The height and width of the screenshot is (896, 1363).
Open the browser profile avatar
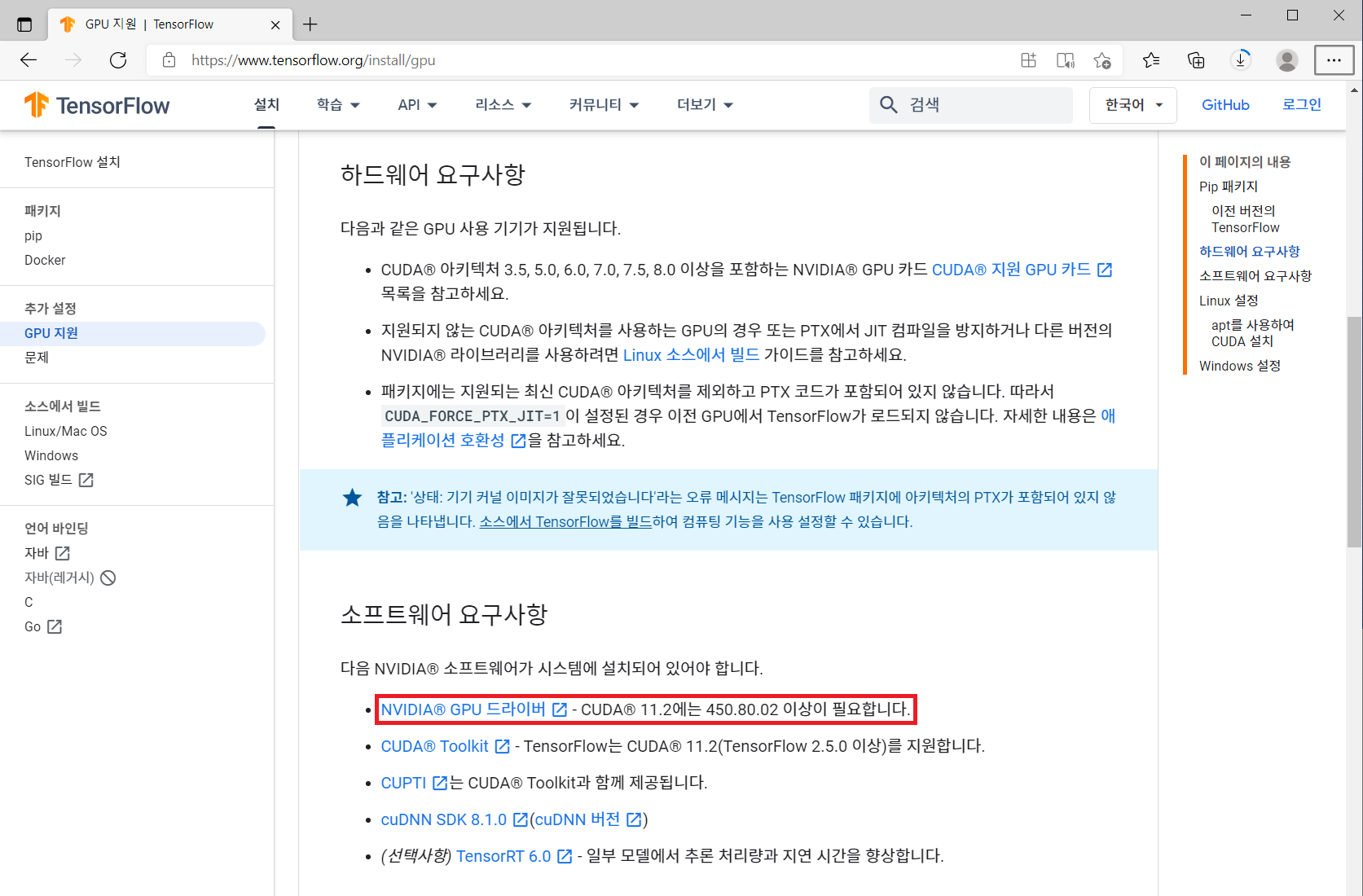[x=1287, y=60]
